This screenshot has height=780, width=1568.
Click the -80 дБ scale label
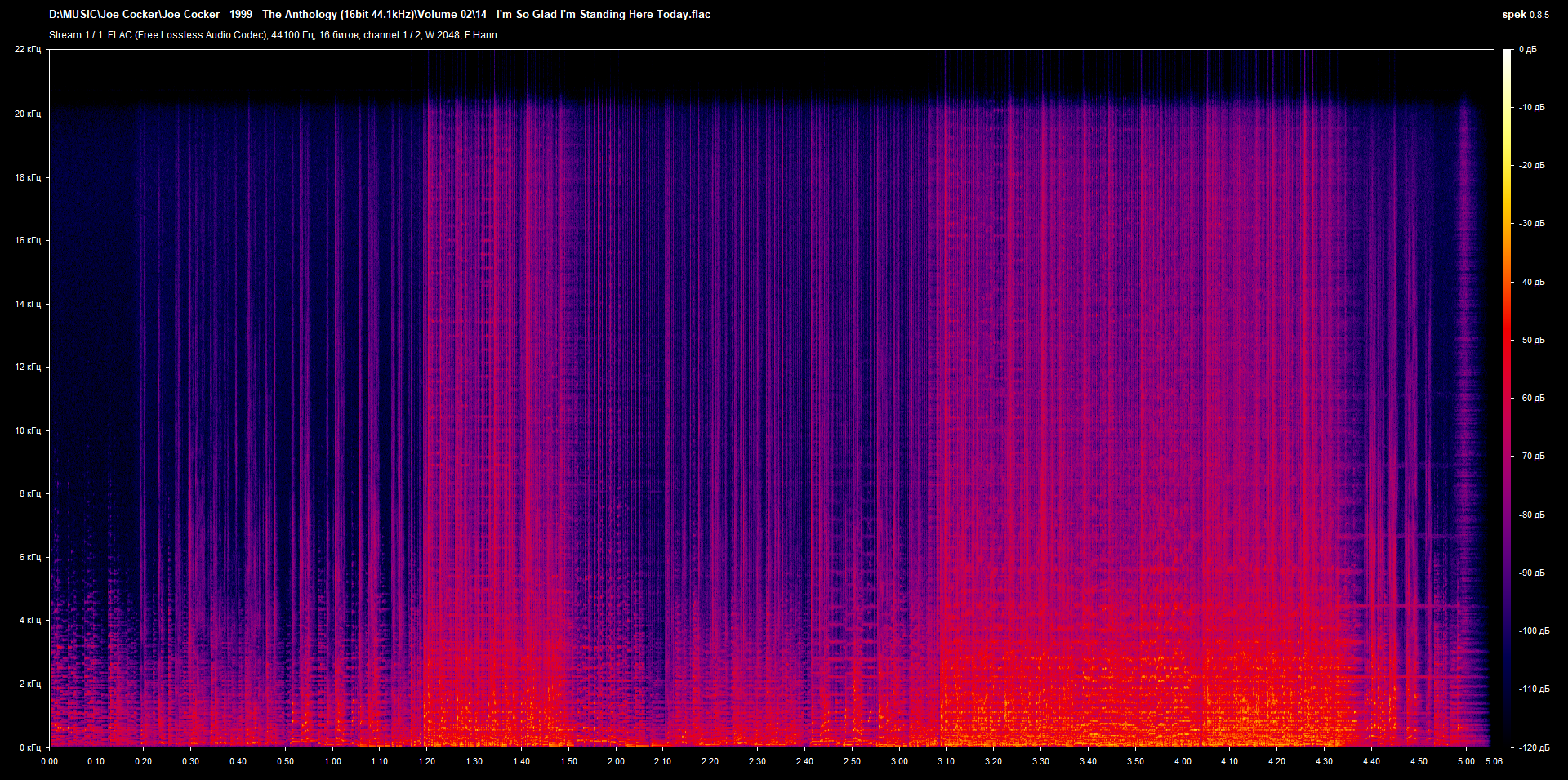1532,515
